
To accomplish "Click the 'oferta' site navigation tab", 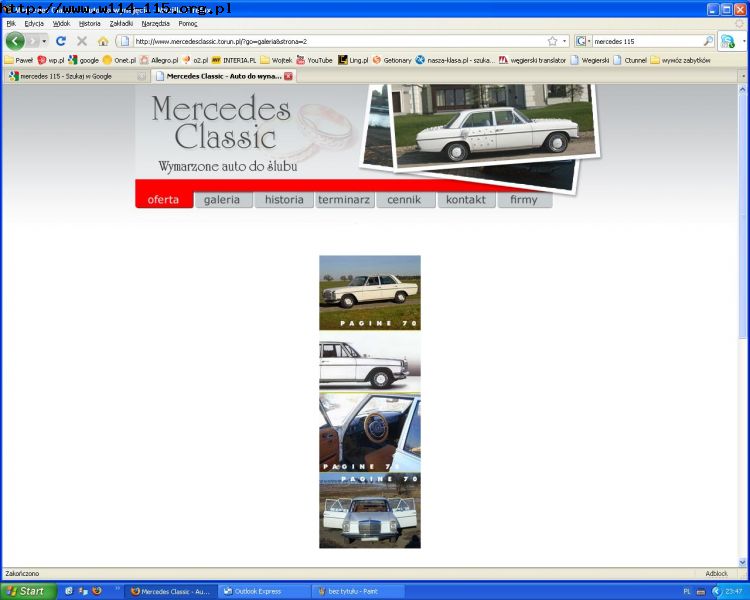I will [x=164, y=200].
